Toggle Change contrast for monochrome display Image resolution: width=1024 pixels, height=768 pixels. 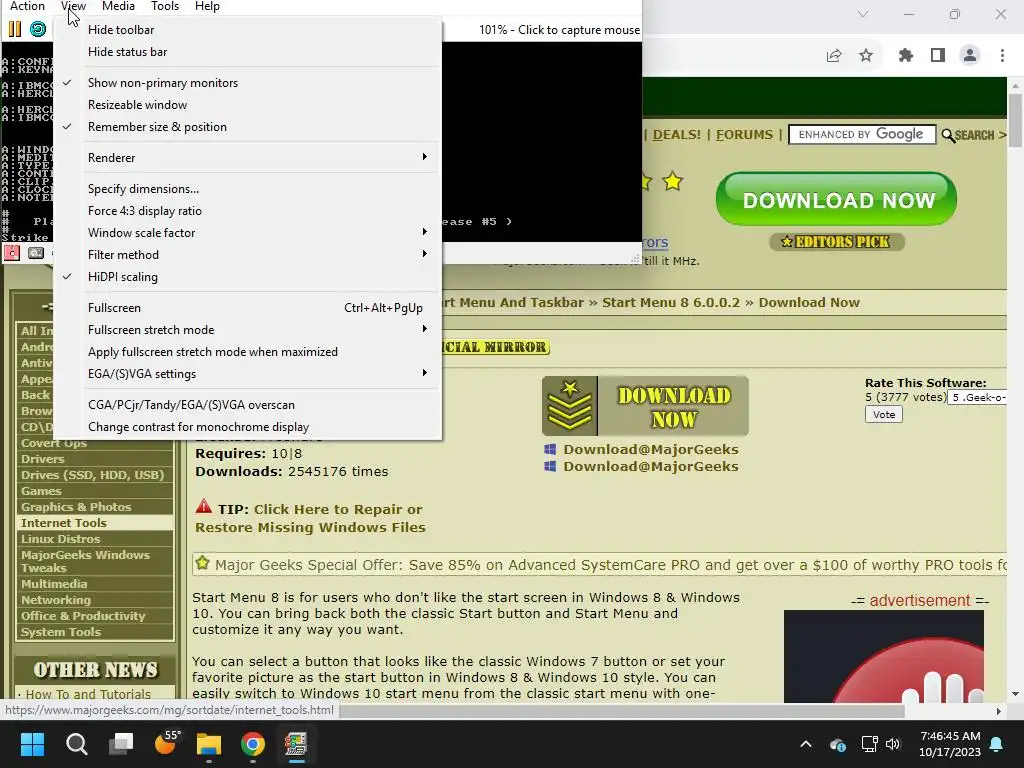click(248, 427)
